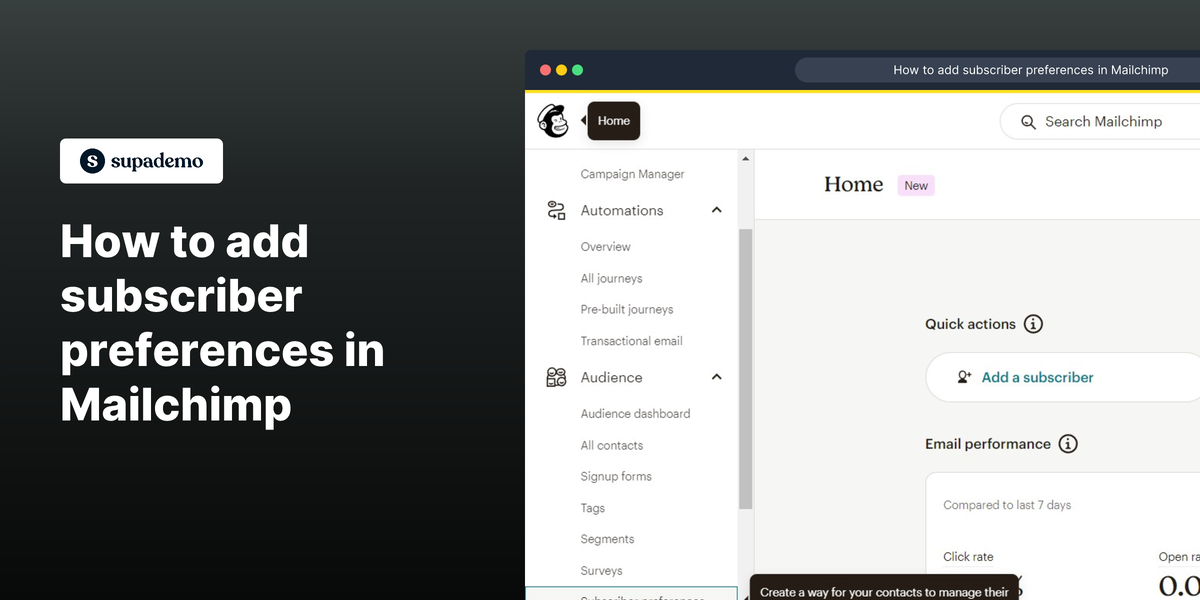Image resolution: width=1200 pixels, height=600 pixels.
Task: Open All contacts in the sidebar
Action: (611, 445)
